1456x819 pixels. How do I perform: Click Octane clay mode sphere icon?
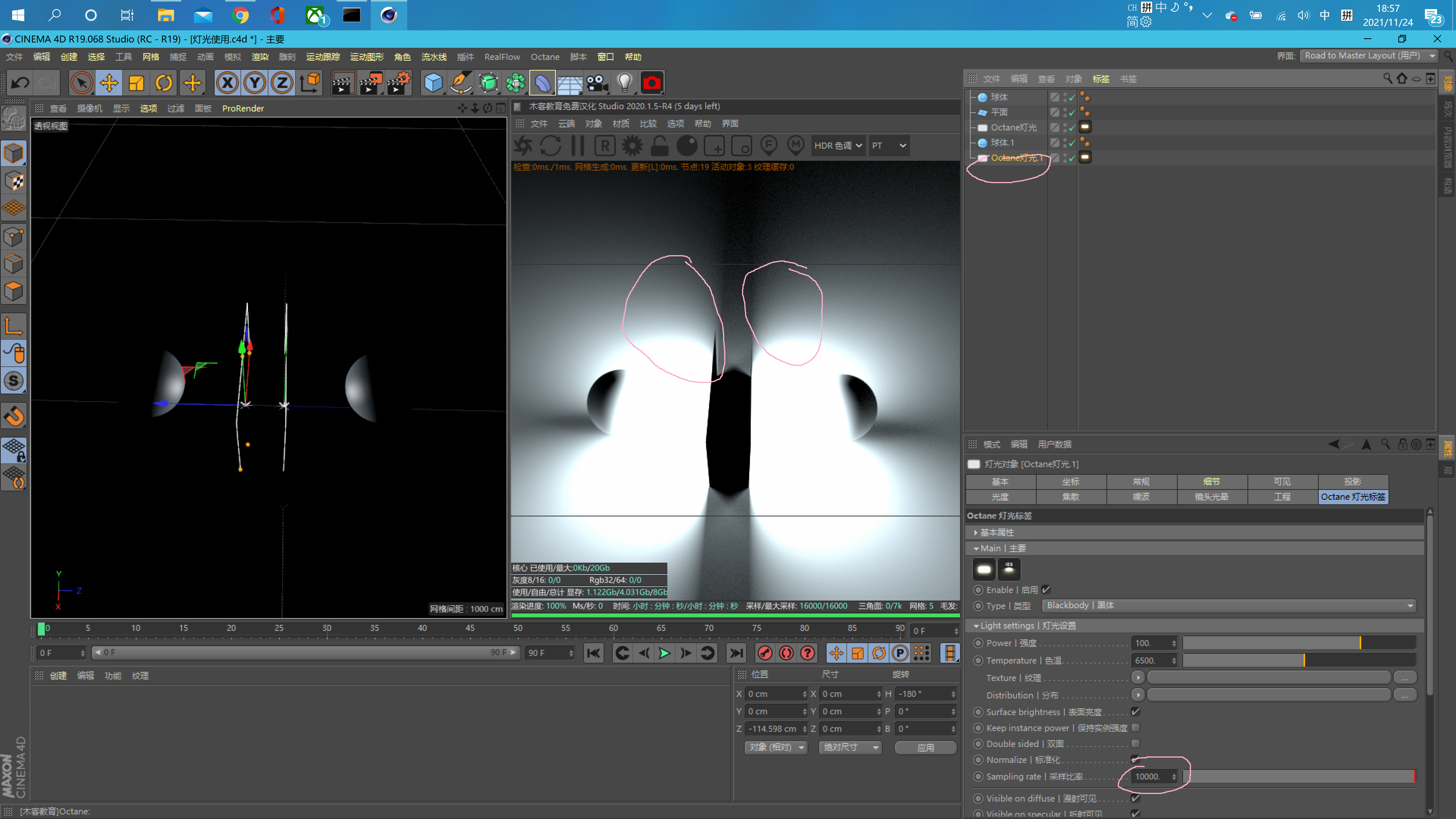687,146
